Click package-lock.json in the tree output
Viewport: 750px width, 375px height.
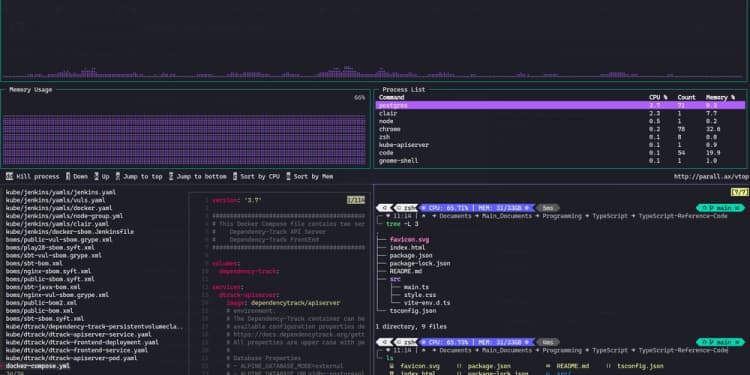coord(419,264)
